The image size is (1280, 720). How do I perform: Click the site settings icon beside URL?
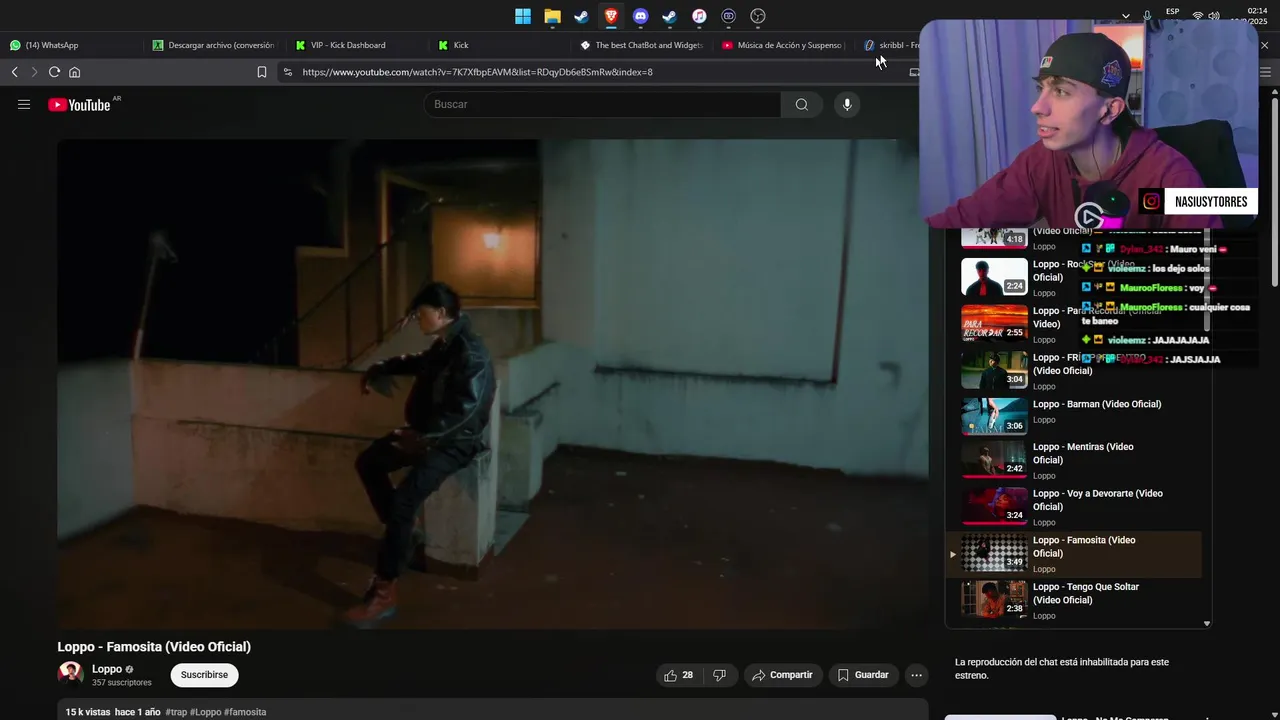point(288,72)
